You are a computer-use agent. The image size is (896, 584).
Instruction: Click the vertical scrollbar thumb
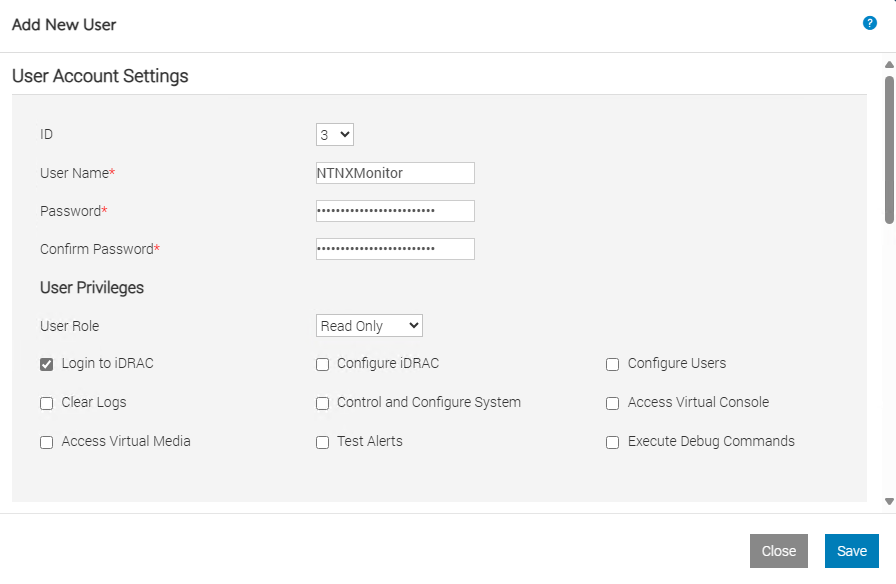pyautogui.click(x=889, y=150)
